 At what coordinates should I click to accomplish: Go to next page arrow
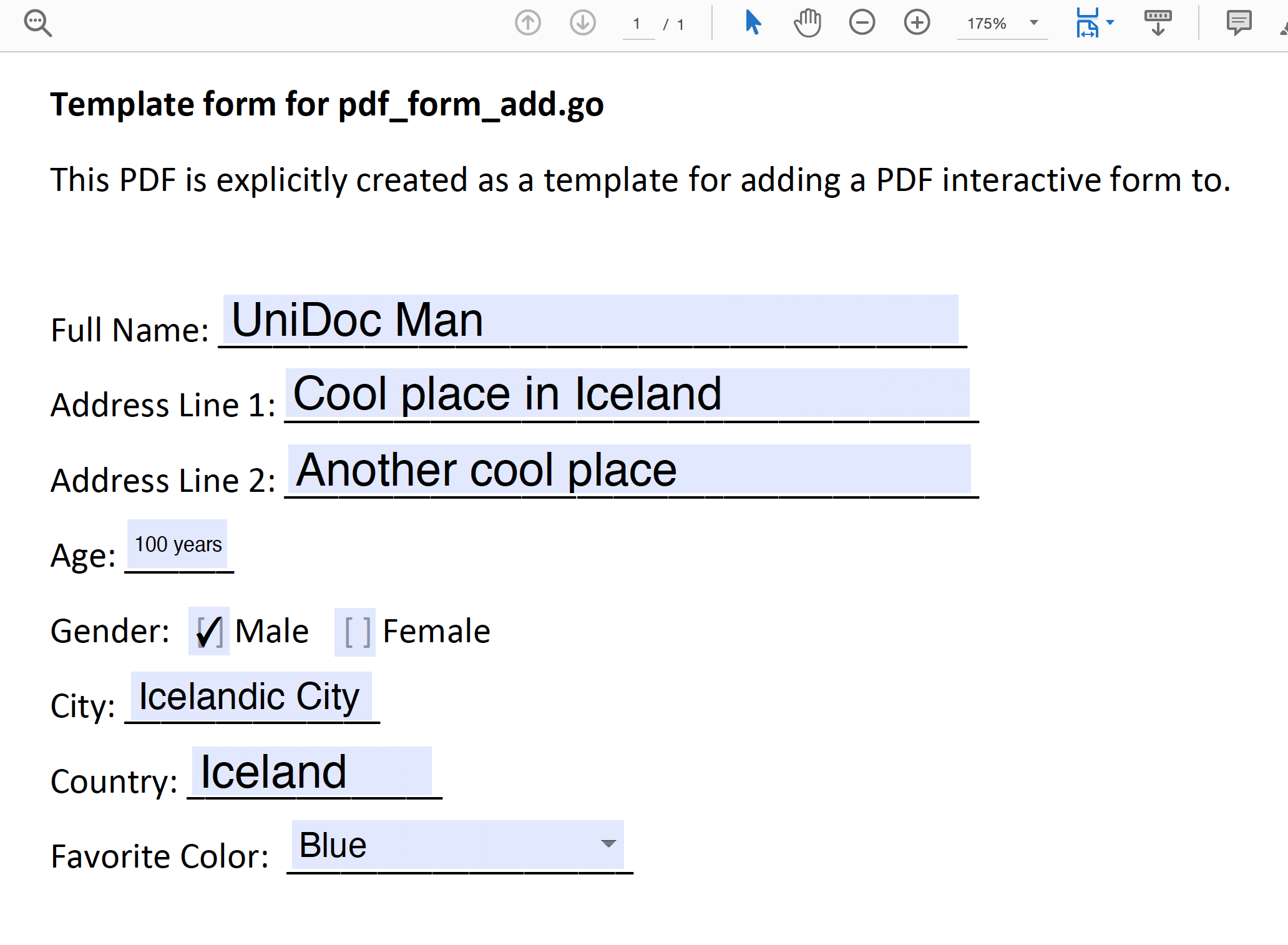[582, 24]
